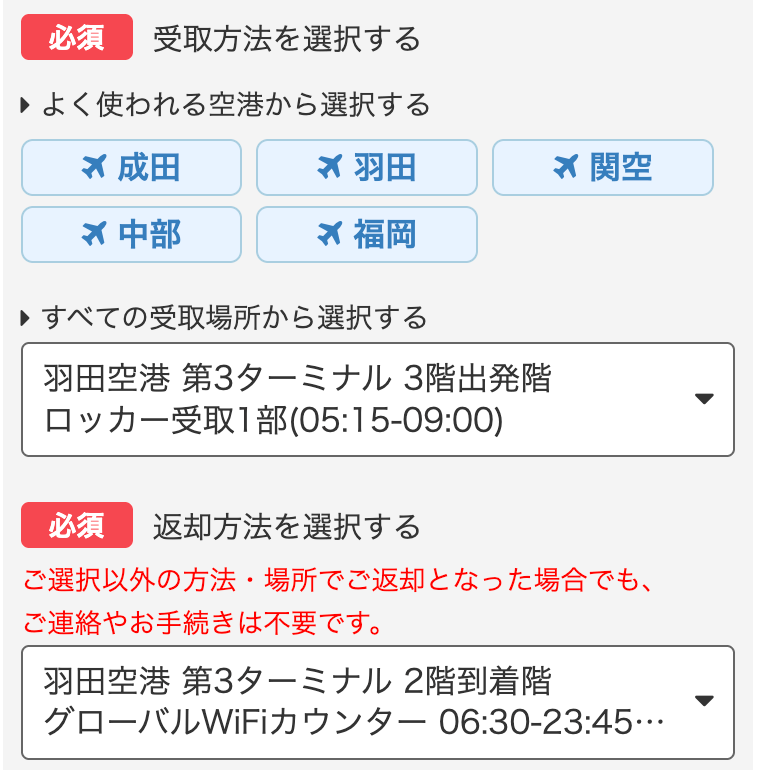
Task: Click the 必須 badge beside 受取方法を選択する
Action: pos(77,38)
